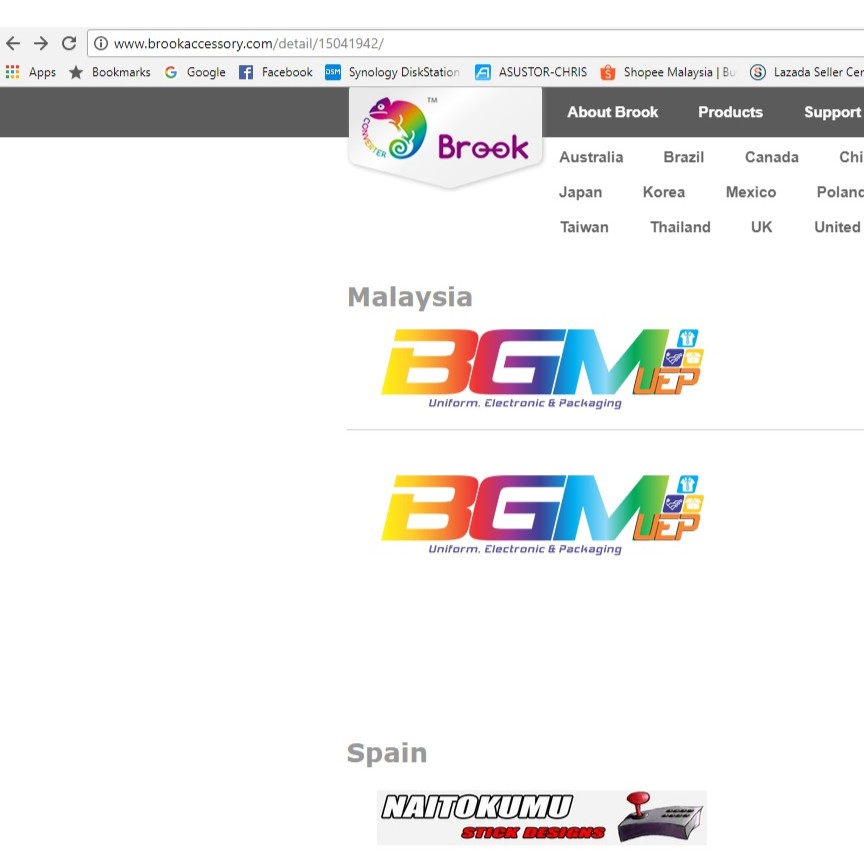Click the first BGM UEP logo under Malaysia
The image size is (864, 864).
coord(541,368)
